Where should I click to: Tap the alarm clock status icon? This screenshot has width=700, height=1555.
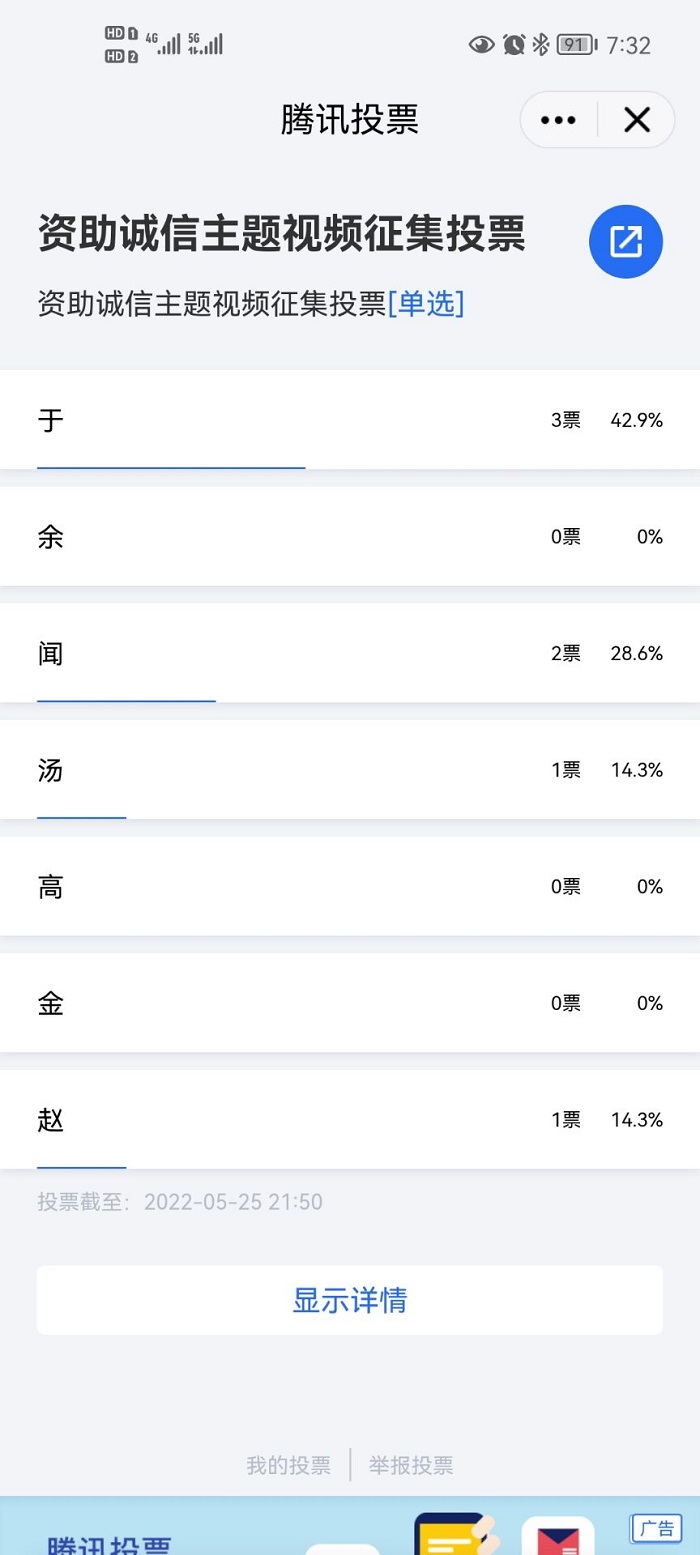514,44
